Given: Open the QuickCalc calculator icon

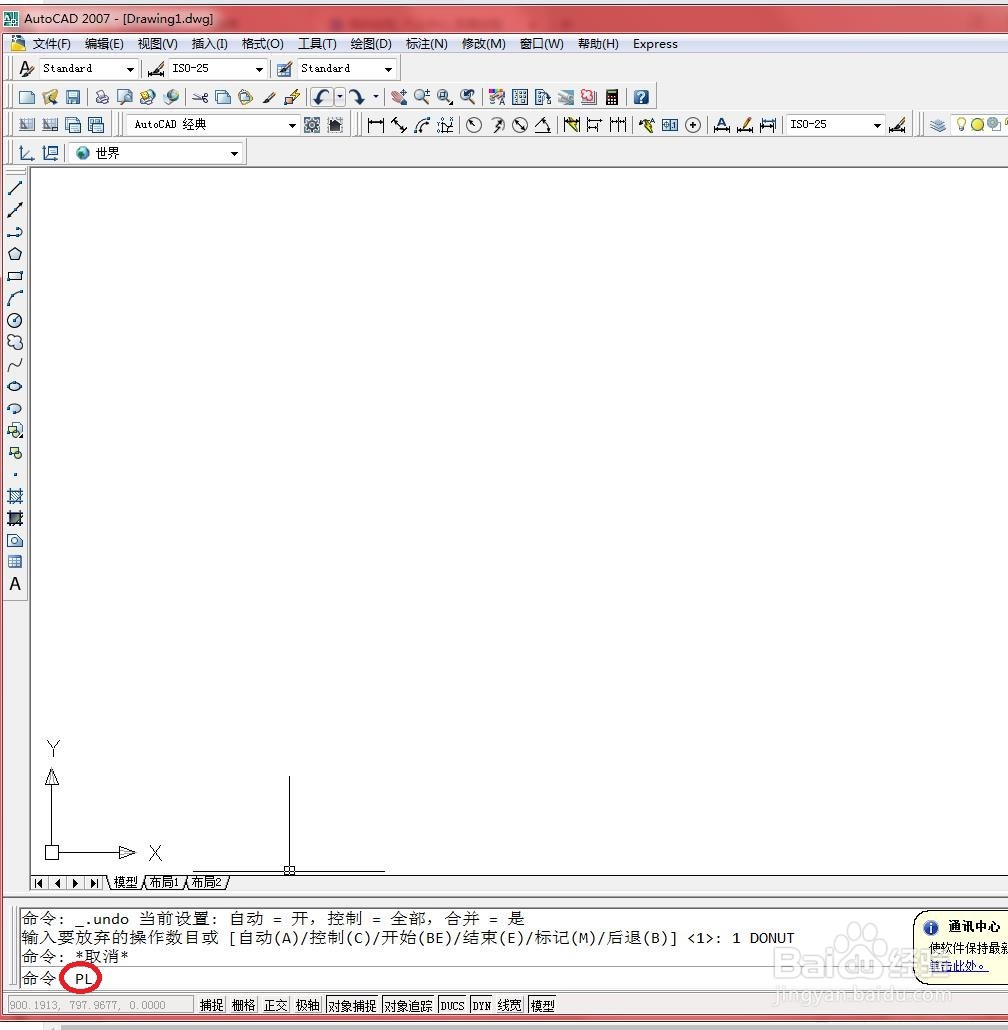Looking at the screenshot, I should point(612,97).
